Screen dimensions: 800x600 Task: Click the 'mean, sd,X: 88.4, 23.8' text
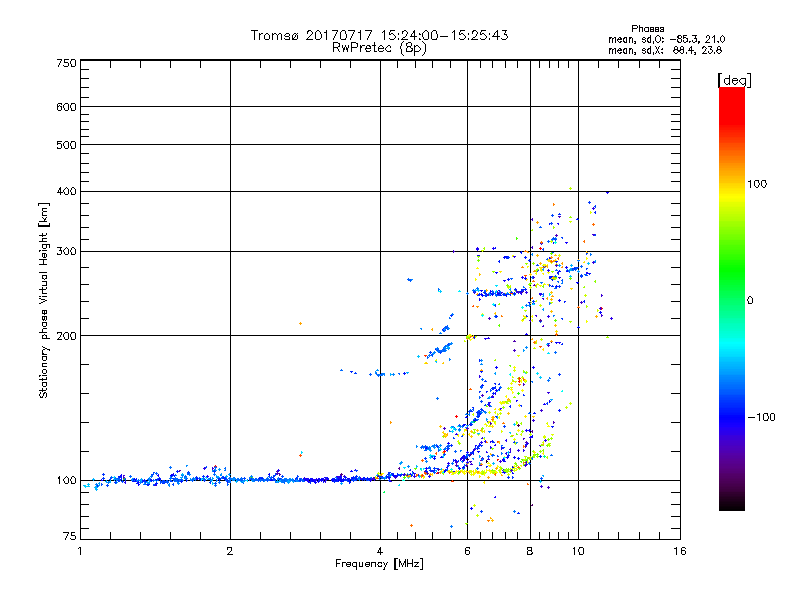click(665, 51)
